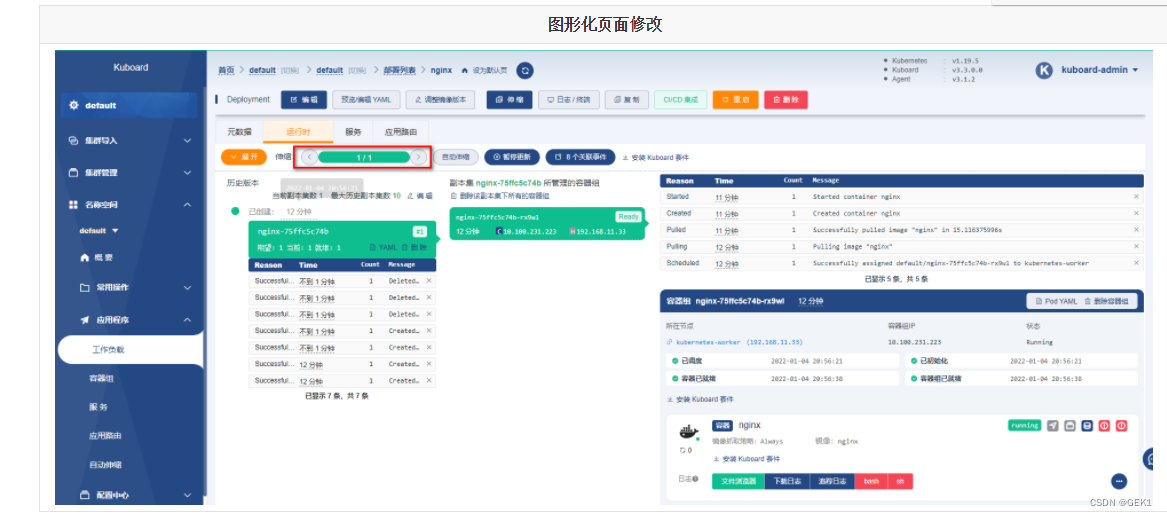Image resolution: width=1167 pixels, height=516 pixels.
Task: Dismiss the Scheduled event row
Action: (1136, 264)
